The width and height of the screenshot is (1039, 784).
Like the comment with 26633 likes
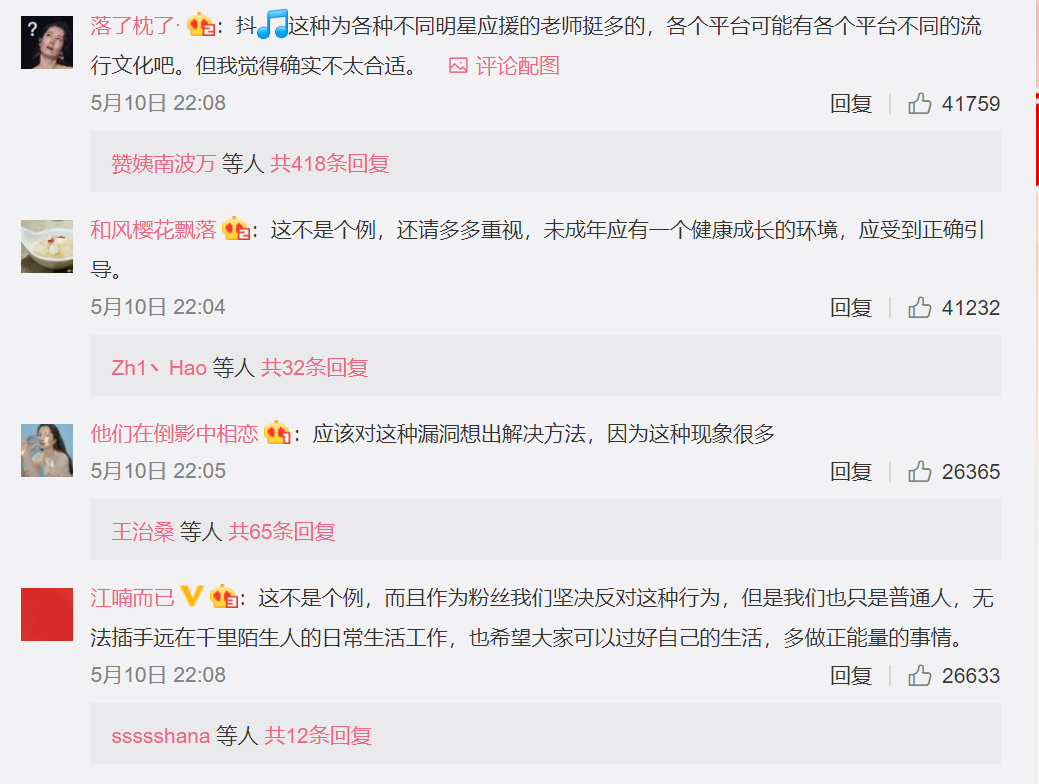point(920,675)
